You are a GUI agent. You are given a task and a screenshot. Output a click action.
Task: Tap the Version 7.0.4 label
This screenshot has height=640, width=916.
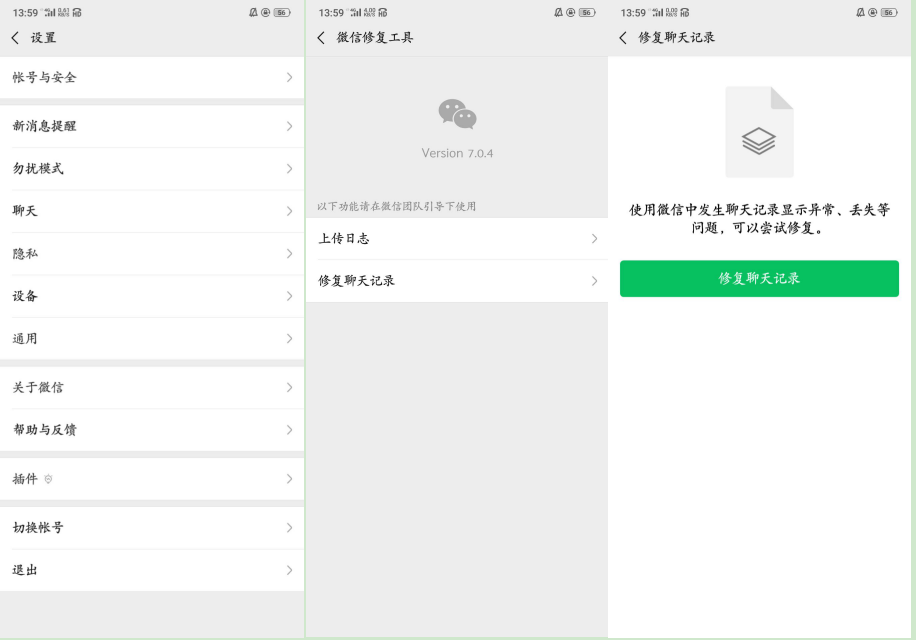pos(455,152)
